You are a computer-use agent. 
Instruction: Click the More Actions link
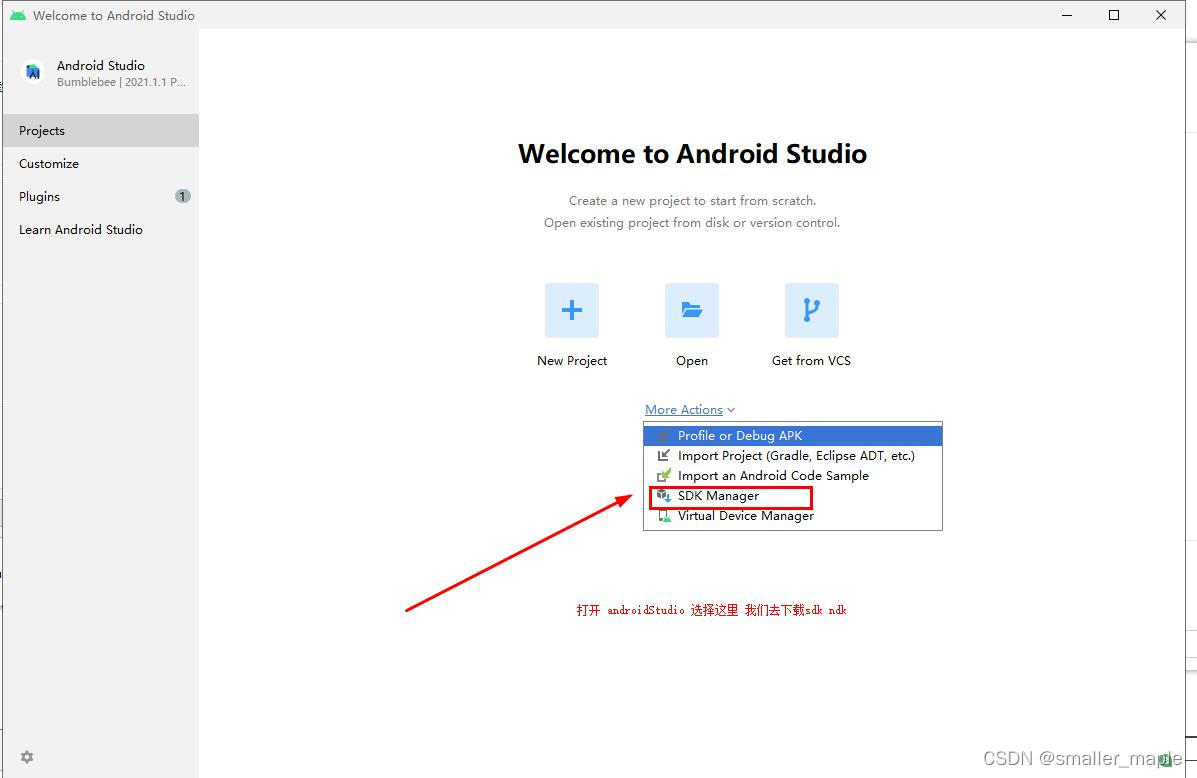[x=684, y=410]
